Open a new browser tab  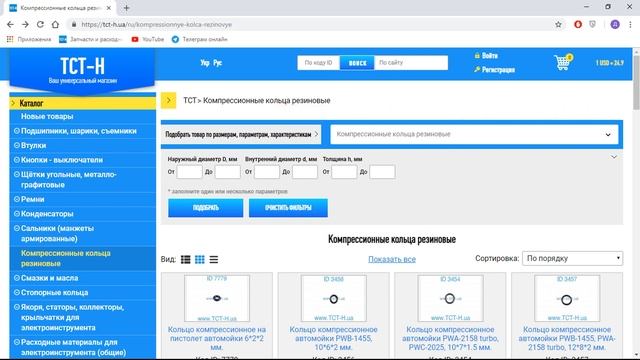127,8
